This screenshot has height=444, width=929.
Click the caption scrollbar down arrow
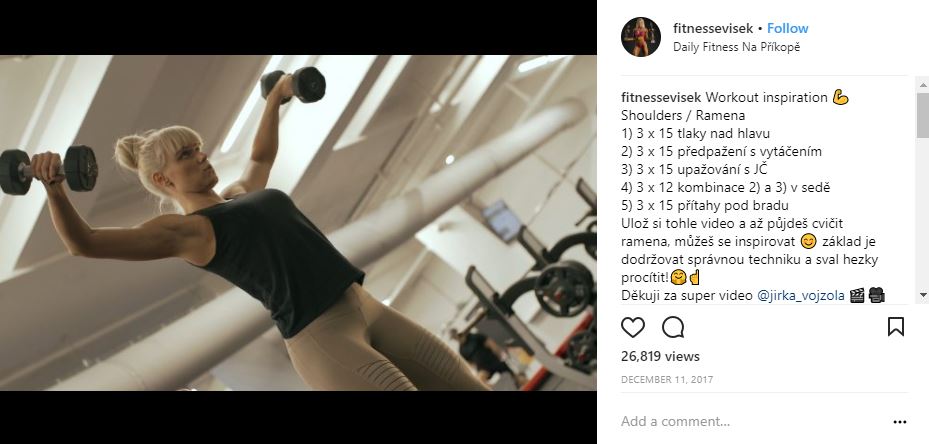tap(922, 295)
